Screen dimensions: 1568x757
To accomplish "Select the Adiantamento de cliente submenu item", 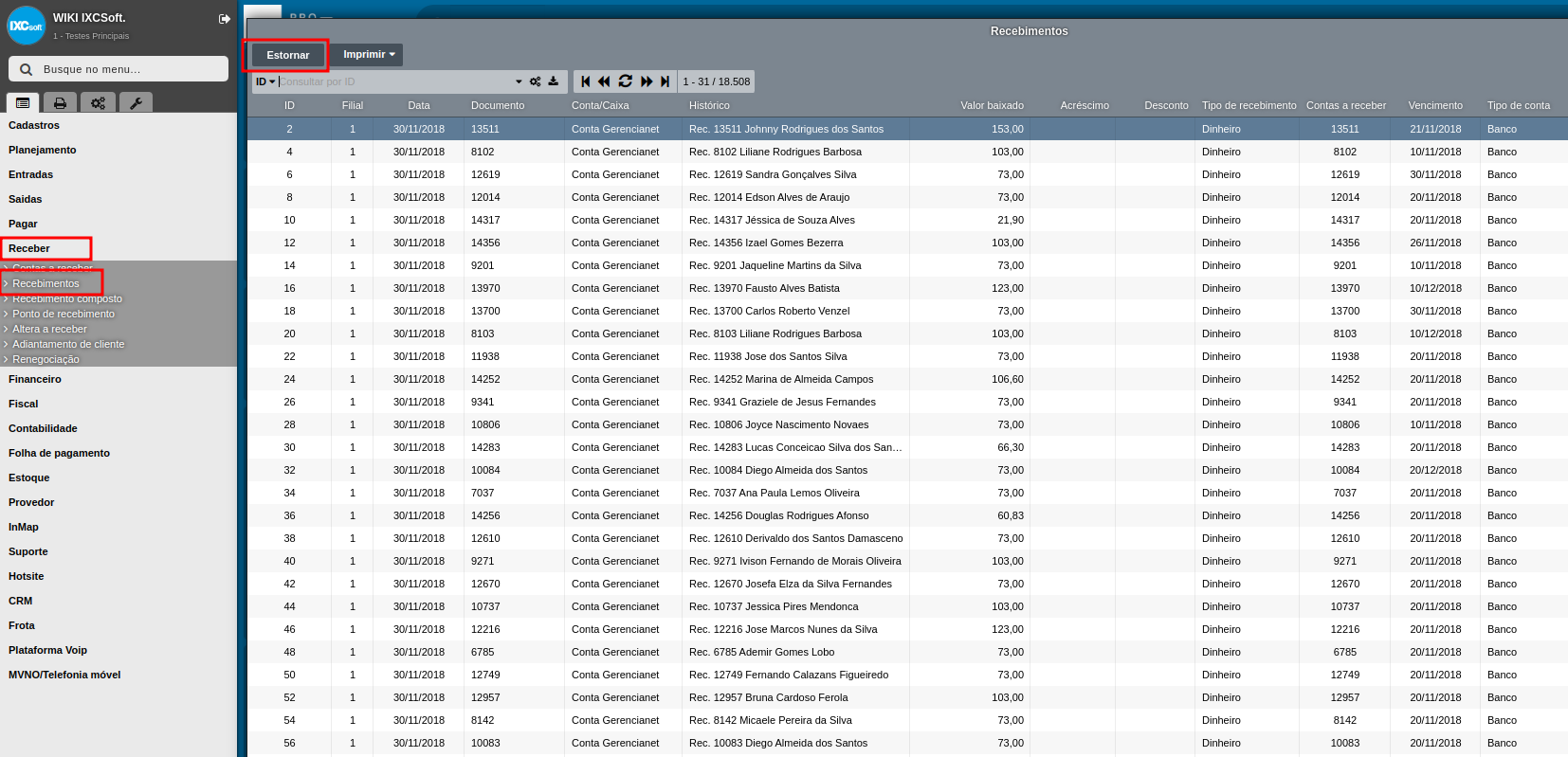I will [68, 344].
